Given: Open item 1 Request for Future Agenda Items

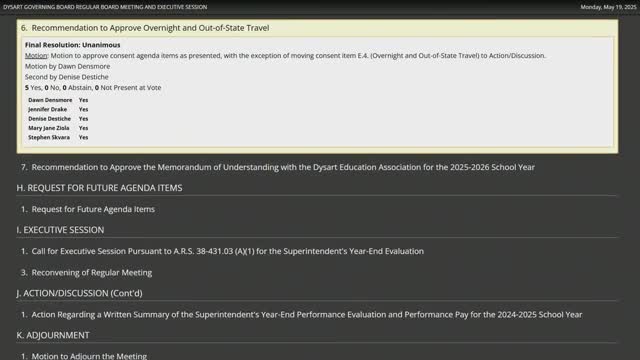Looking at the screenshot, I should [x=88, y=209].
